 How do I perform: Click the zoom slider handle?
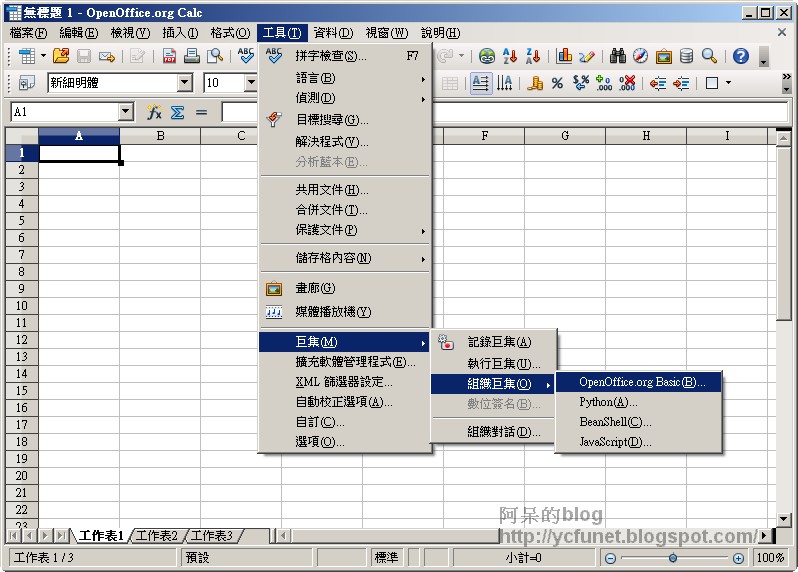tap(673, 558)
